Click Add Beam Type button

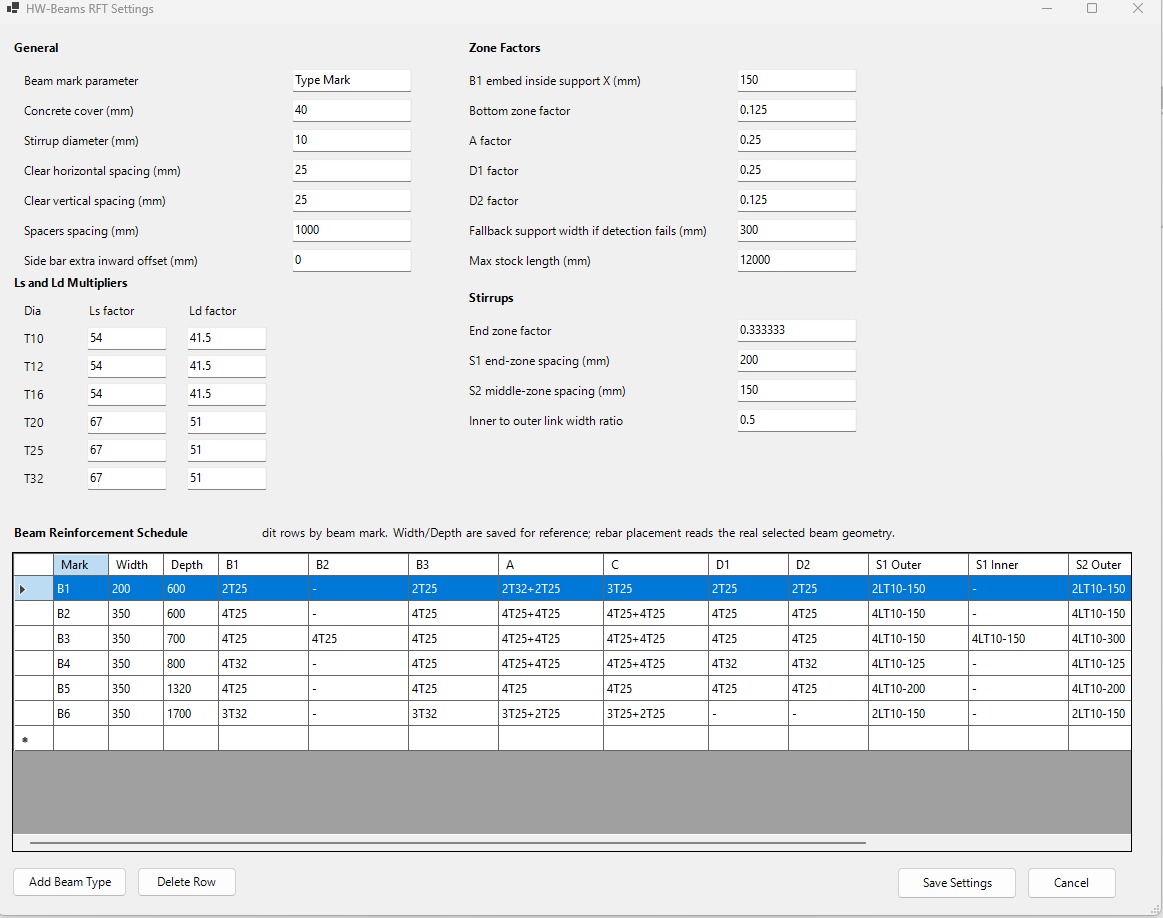click(x=70, y=882)
